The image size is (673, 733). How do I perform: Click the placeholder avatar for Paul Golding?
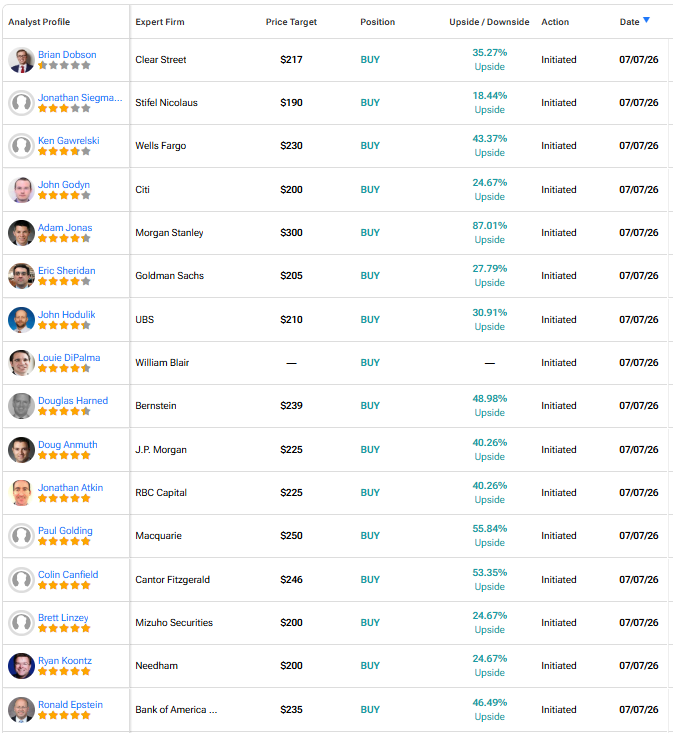coord(21,536)
